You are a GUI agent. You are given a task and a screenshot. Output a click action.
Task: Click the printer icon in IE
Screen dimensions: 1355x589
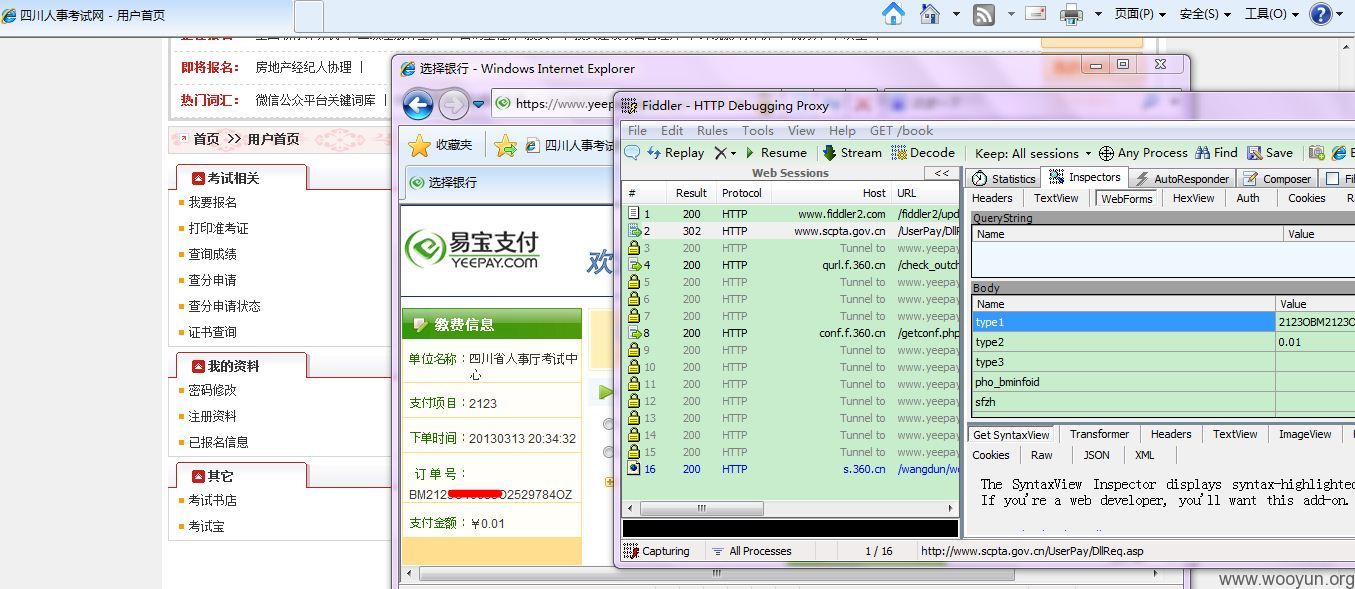click(x=1071, y=14)
